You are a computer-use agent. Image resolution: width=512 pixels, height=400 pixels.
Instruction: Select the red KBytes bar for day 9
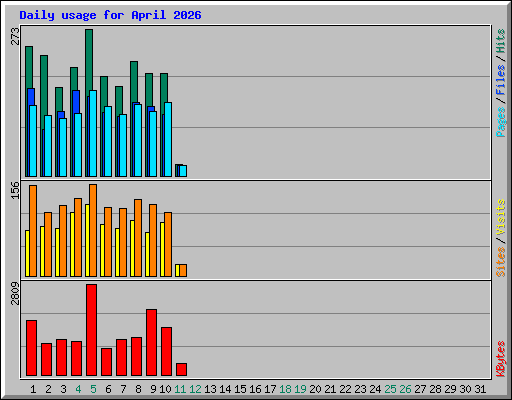151,342
